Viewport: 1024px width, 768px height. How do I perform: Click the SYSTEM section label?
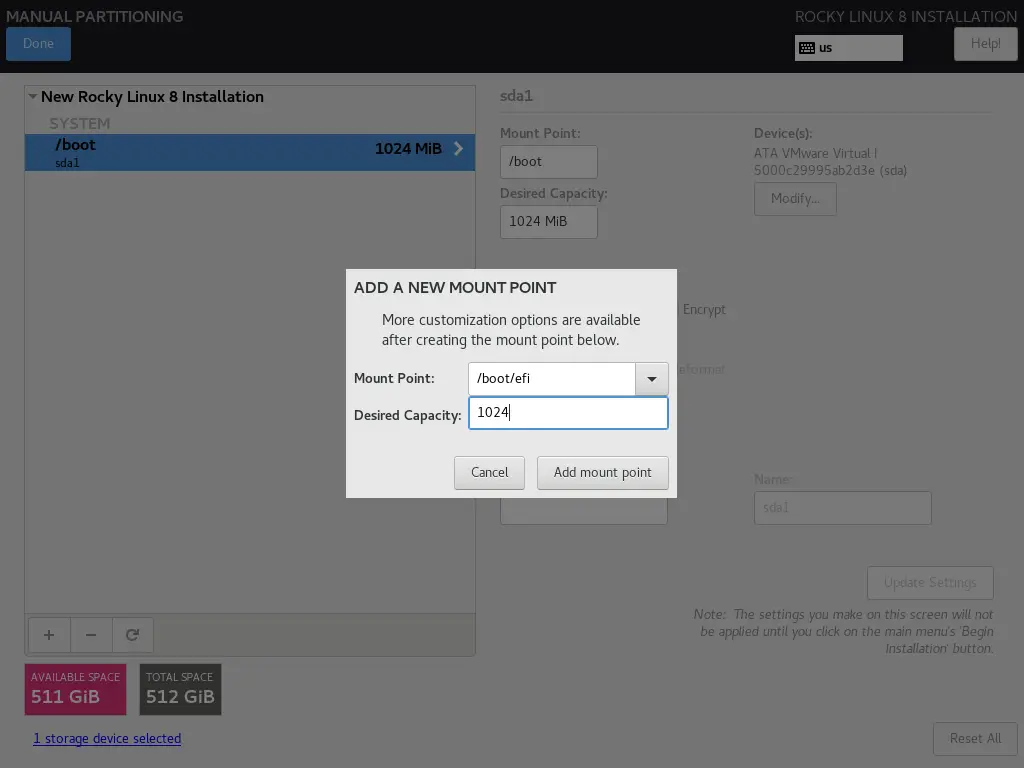pos(80,123)
